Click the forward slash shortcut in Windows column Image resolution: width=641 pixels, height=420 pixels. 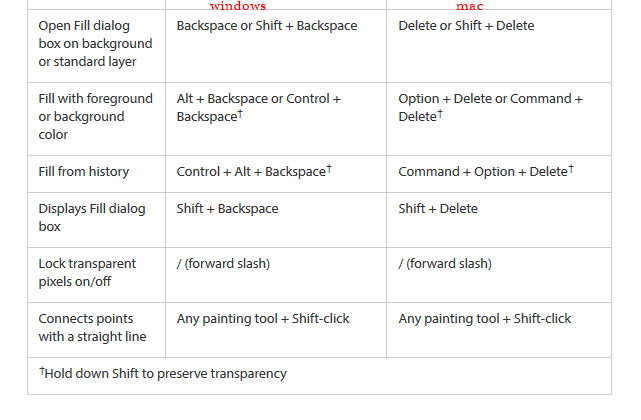click(x=223, y=264)
